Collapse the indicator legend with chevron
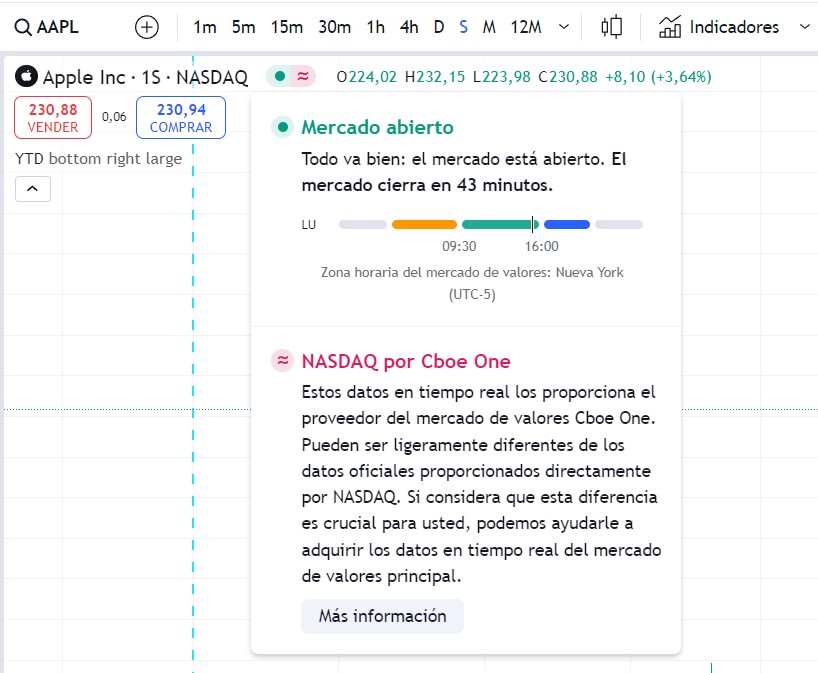818x673 pixels. 32,189
